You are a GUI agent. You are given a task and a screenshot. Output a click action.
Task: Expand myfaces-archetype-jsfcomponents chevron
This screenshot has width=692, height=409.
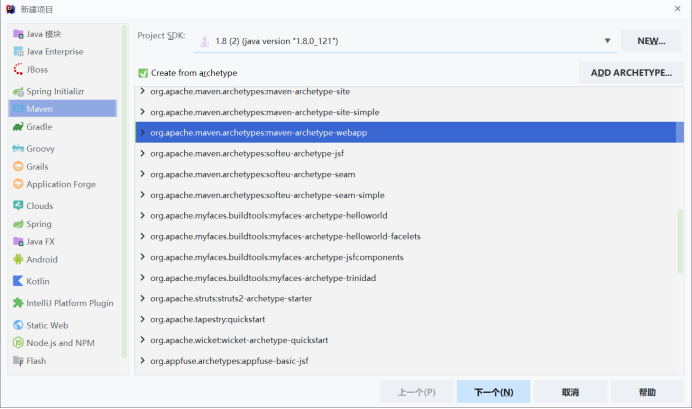[142, 257]
